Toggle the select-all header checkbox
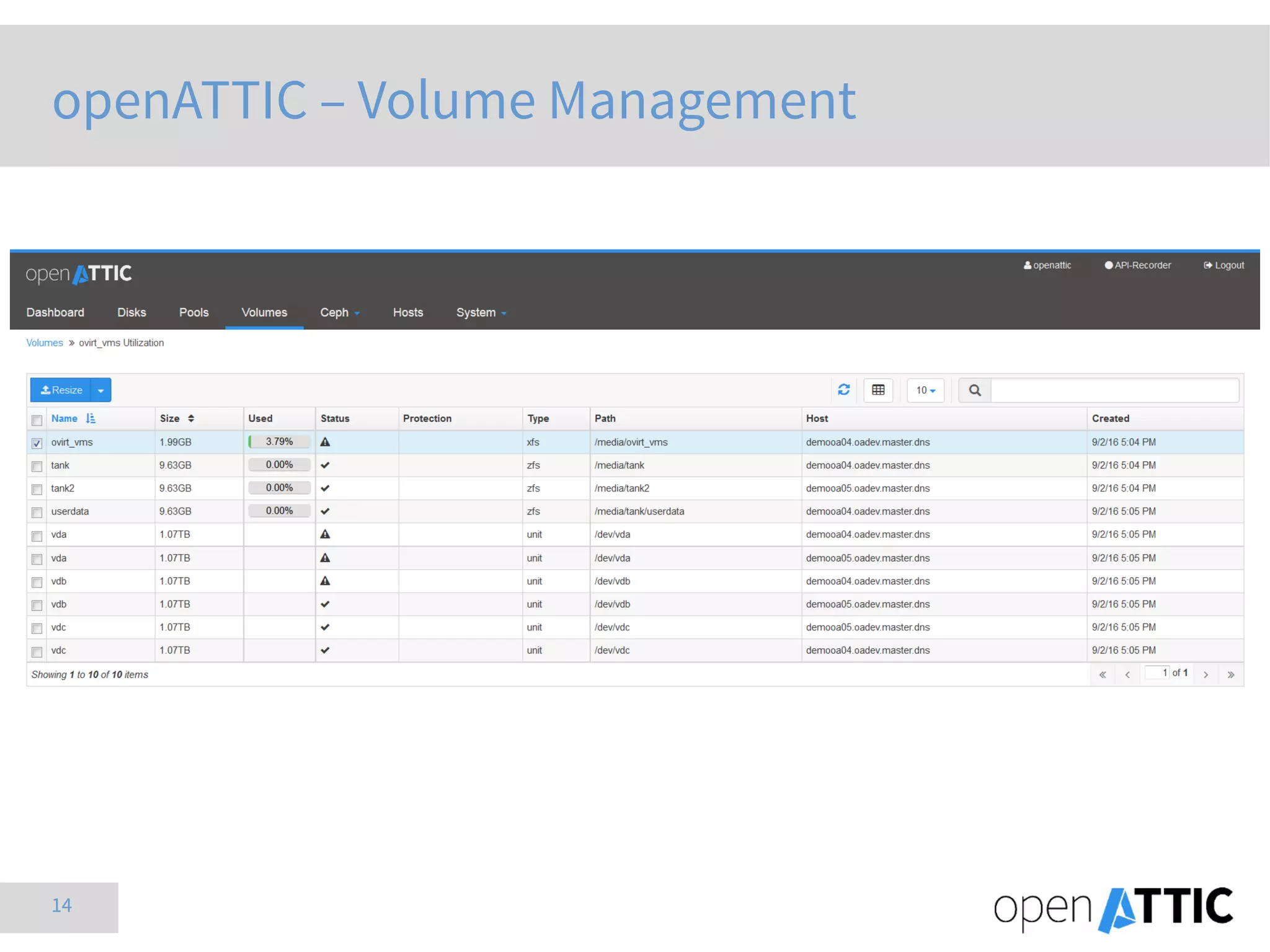Viewport: 1270px width, 952px height. [37, 420]
